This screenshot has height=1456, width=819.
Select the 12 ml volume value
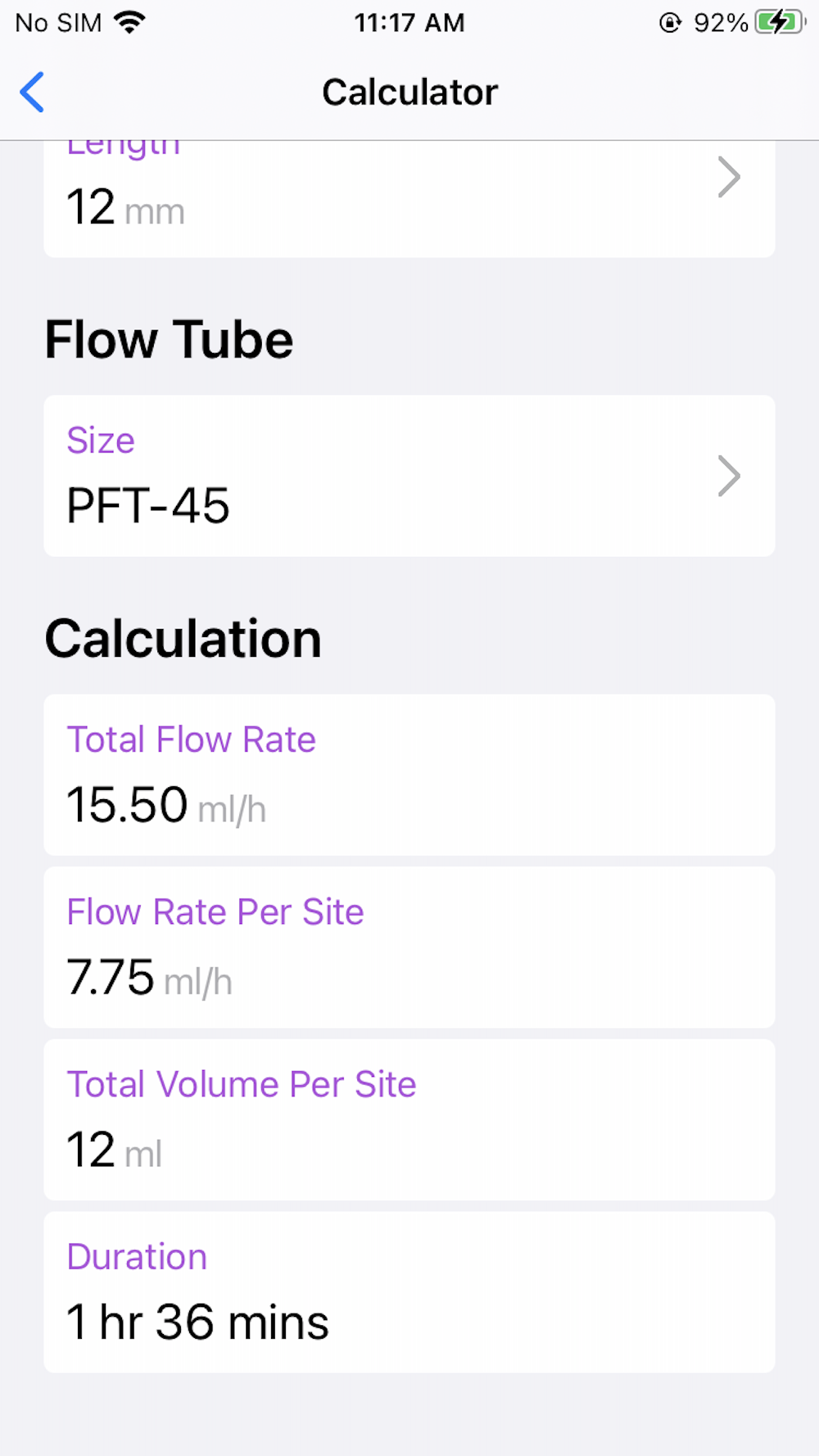tap(114, 1150)
